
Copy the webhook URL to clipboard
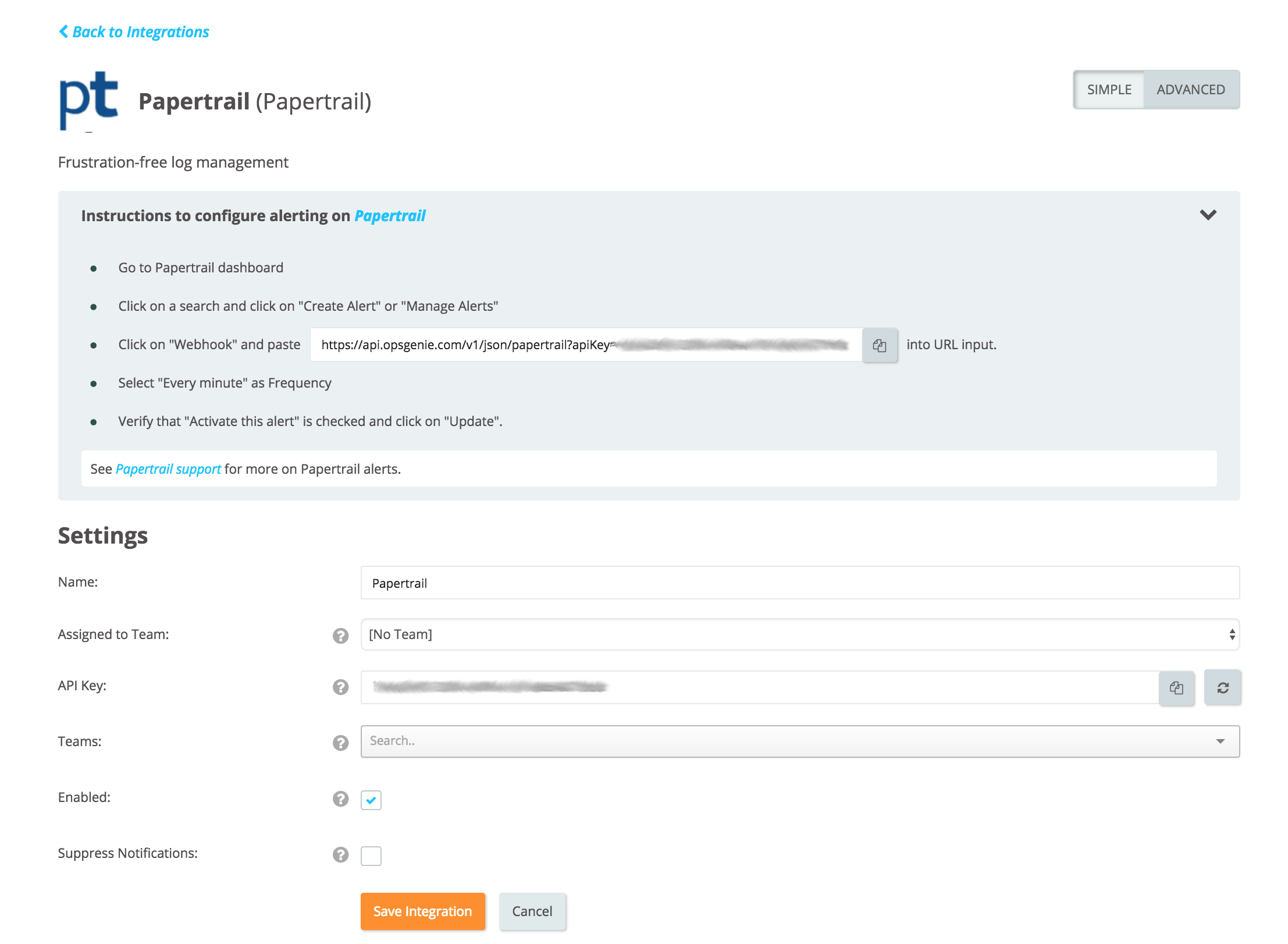click(879, 345)
